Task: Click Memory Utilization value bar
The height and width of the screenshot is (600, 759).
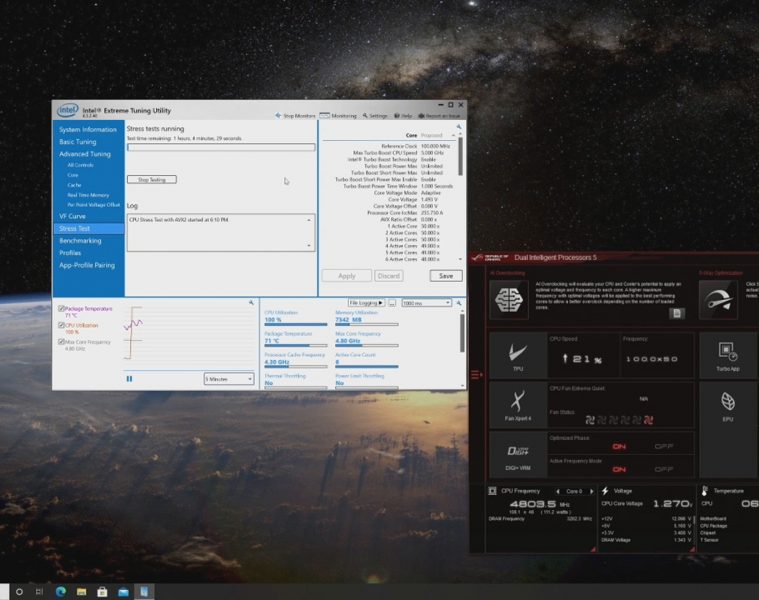Action: [366, 324]
